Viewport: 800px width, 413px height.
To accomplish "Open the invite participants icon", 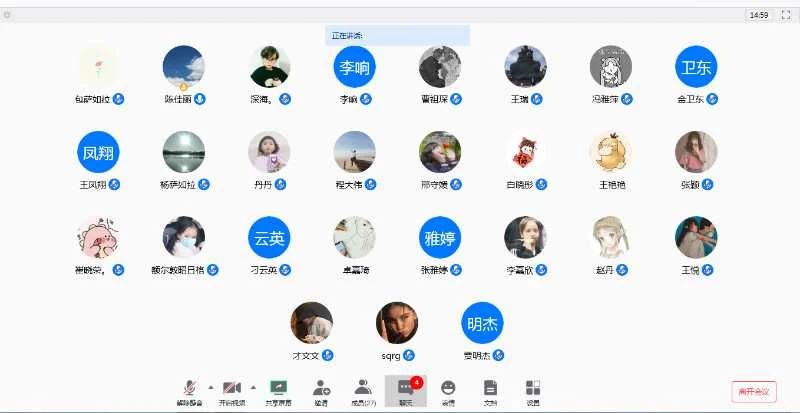I will 321,390.
